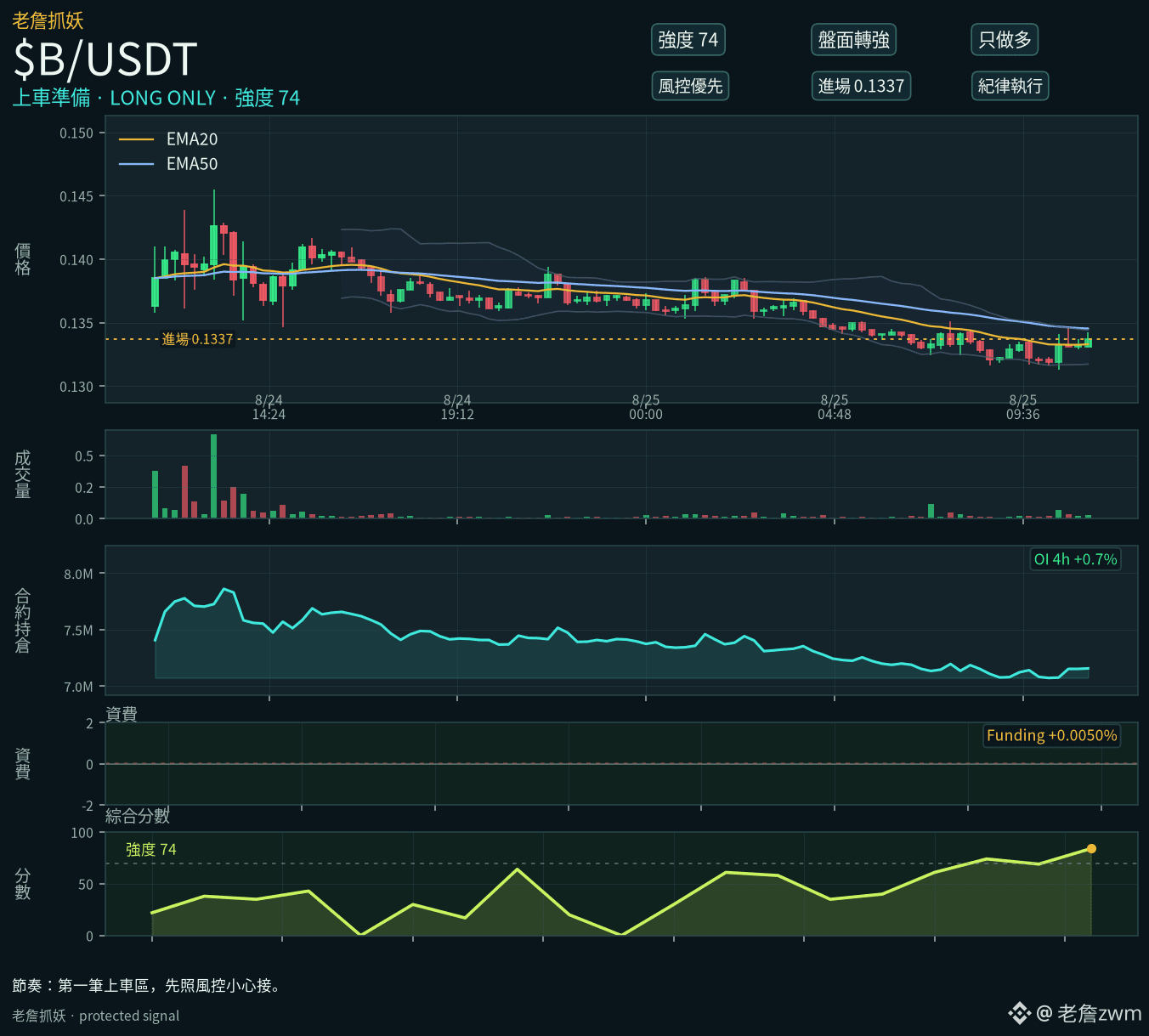Click the 資費 panel title above the funding chart

click(122, 714)
